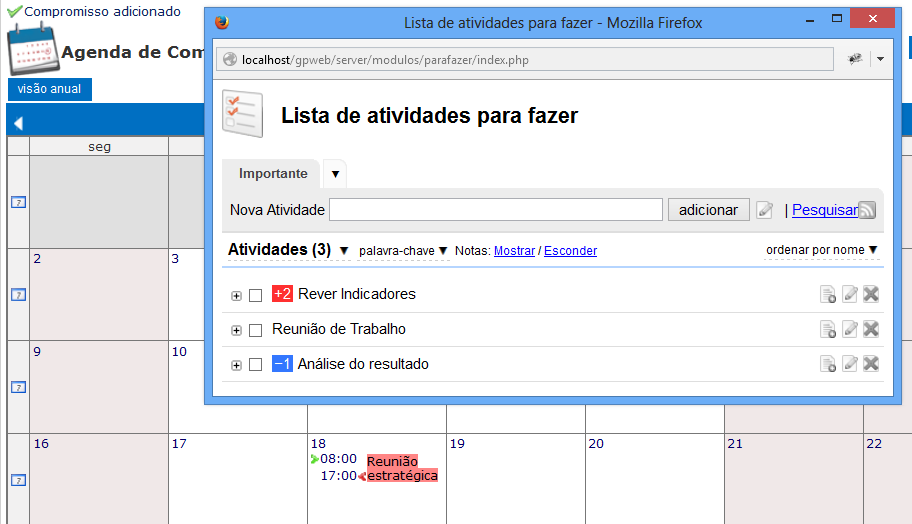
Task: Open week view icon for the week of day 16
Action: (19, 480)
